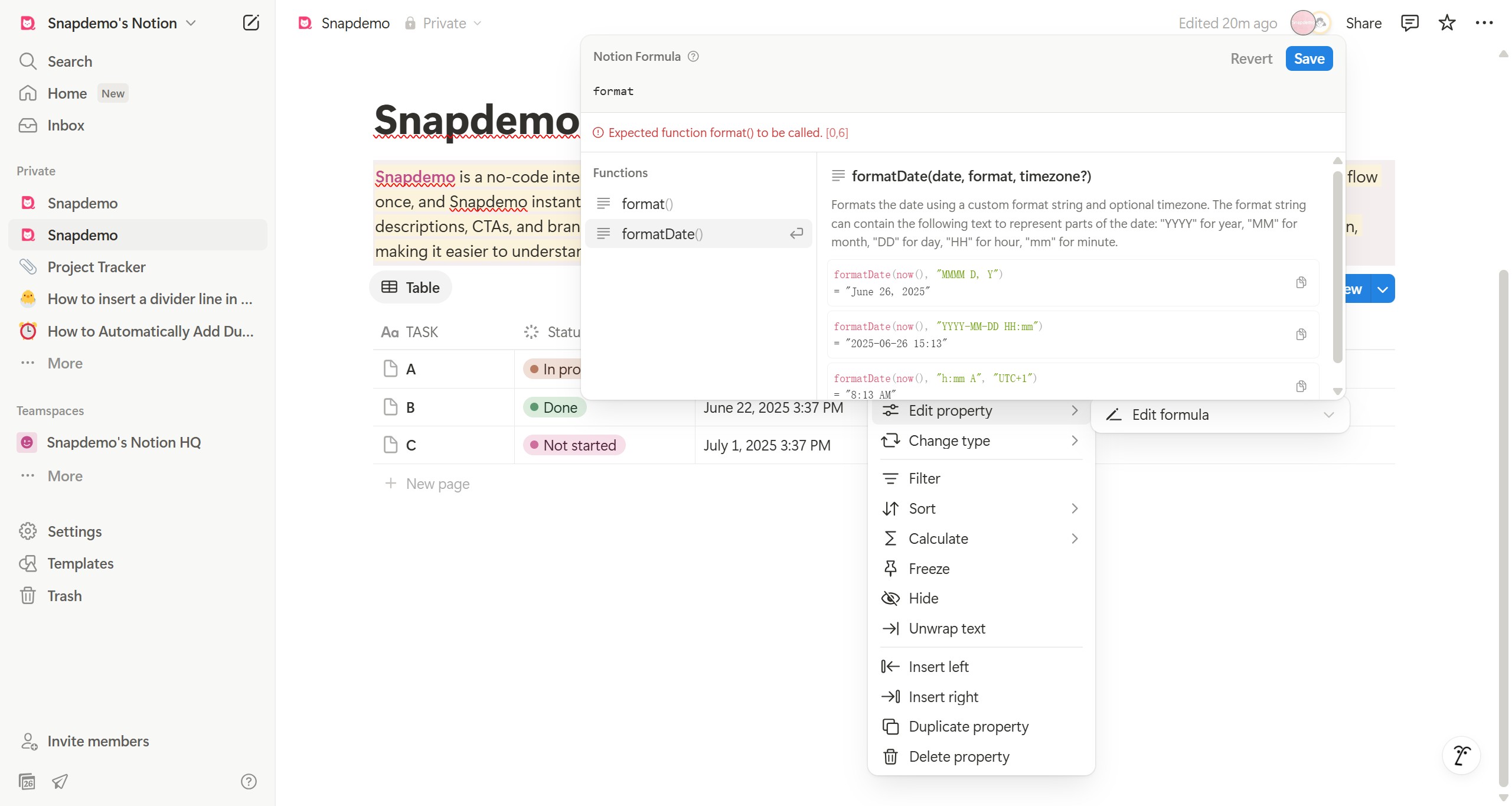Open dropdown arrow beside blue New button

coord(1382,289)
